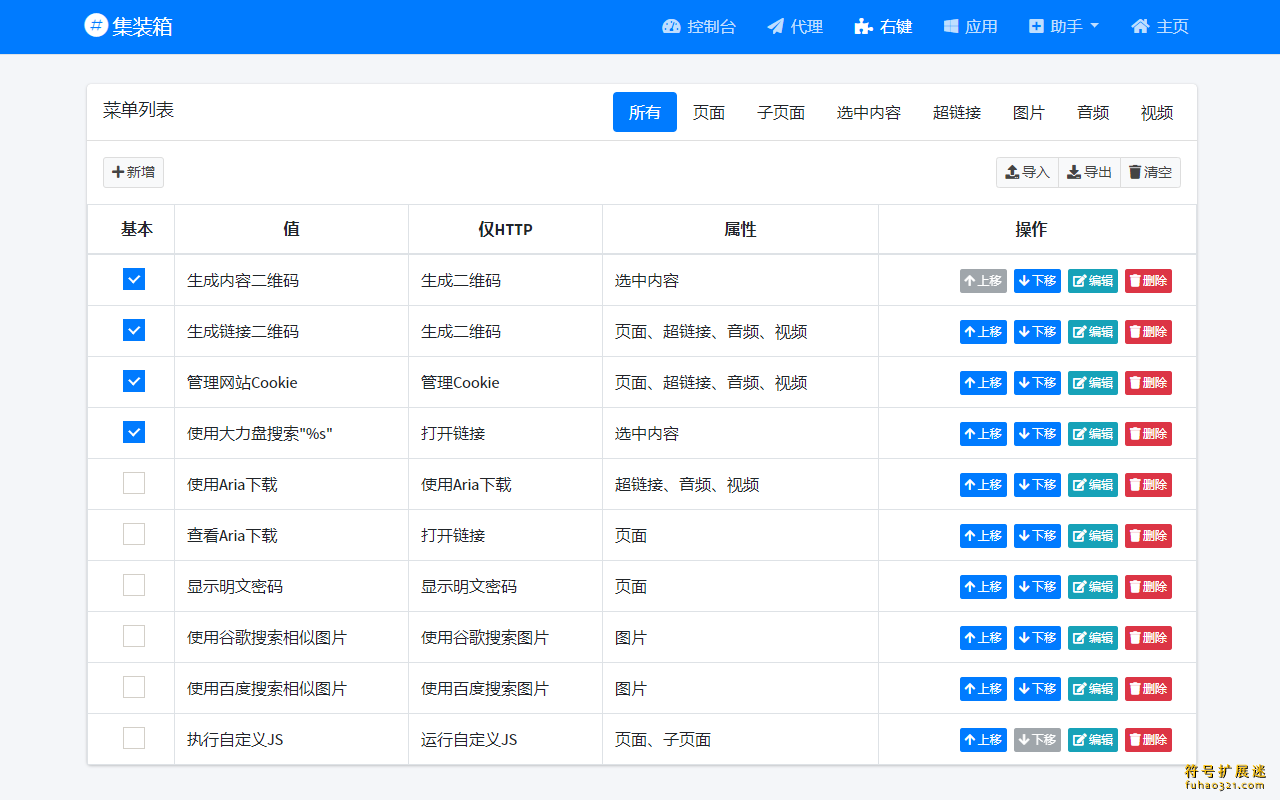The width and height of the screenshot is (1280, 800).
Task: Click the 使用谷歌搜索图片 cell text
Action: click(x=485, y=638)
